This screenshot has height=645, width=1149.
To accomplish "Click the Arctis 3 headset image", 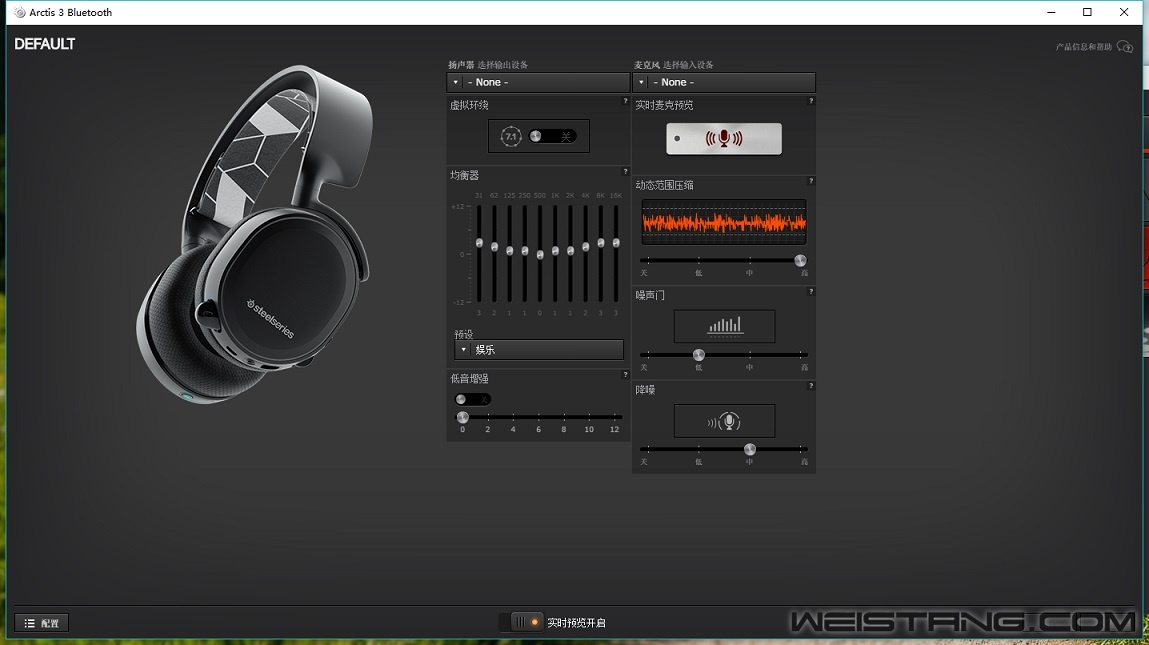I will click(x=255, y=235).
